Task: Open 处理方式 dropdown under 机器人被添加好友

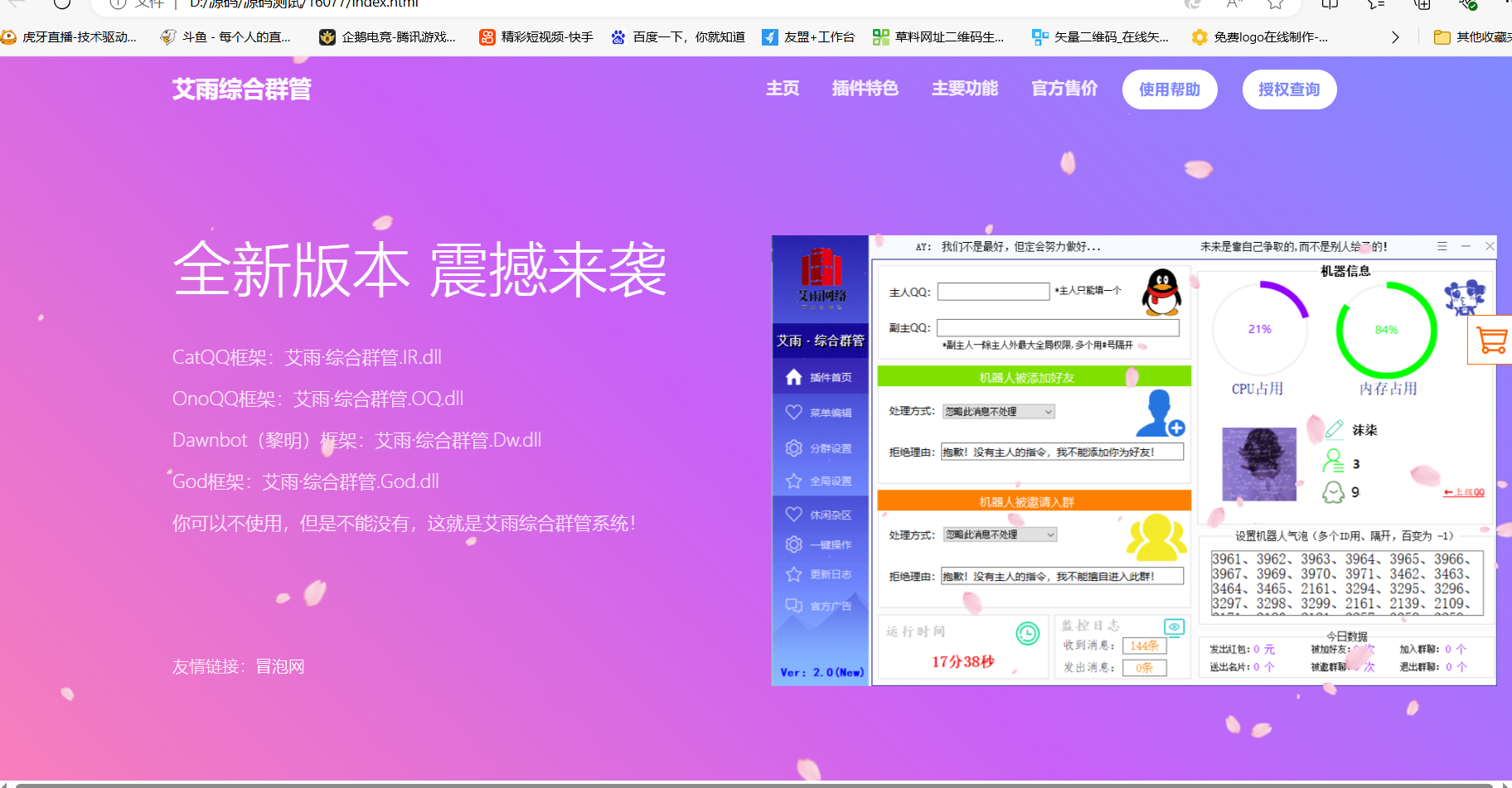Action: point(999,412)
